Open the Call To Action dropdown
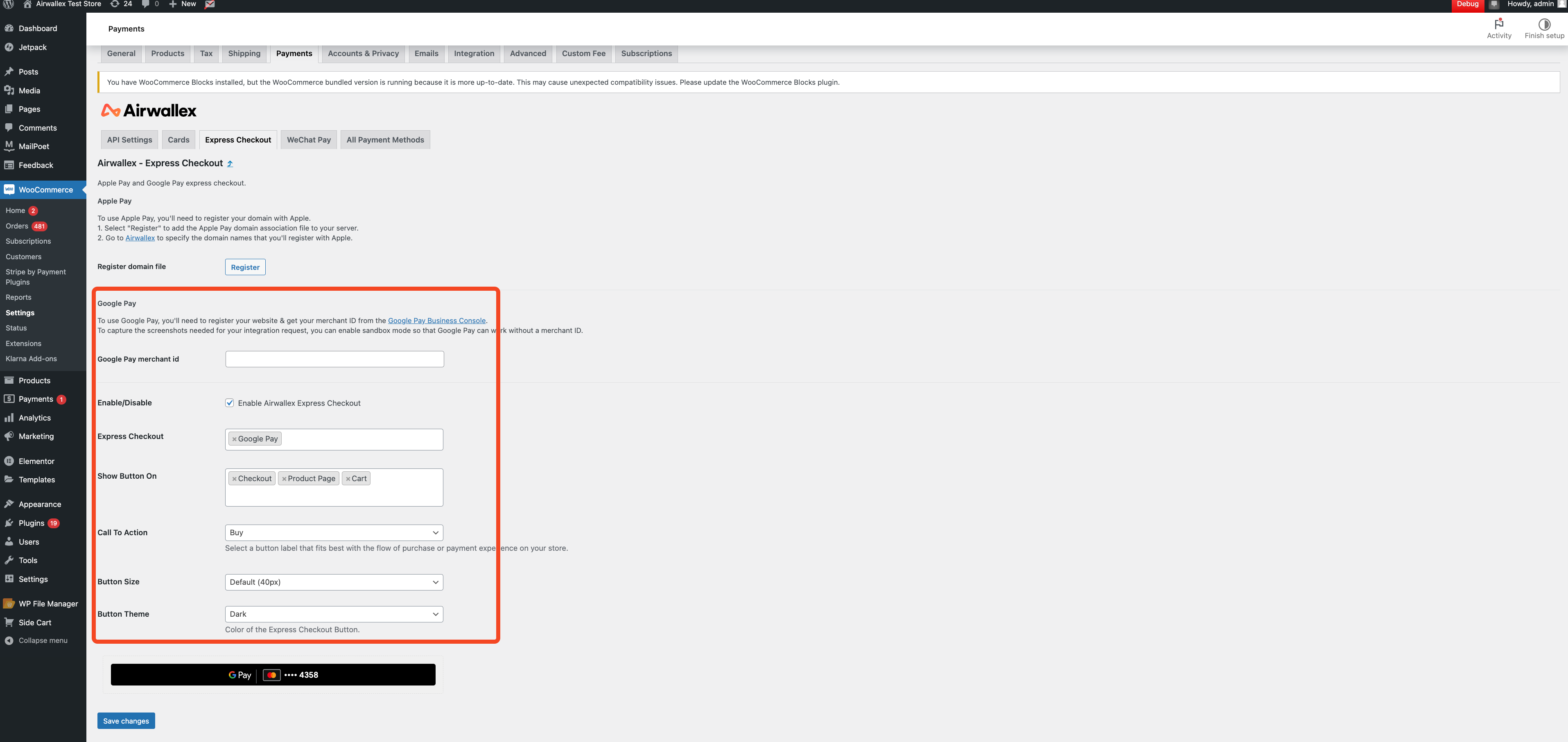The height and width of the screenshot is (742, 1568). coord(334,533)
